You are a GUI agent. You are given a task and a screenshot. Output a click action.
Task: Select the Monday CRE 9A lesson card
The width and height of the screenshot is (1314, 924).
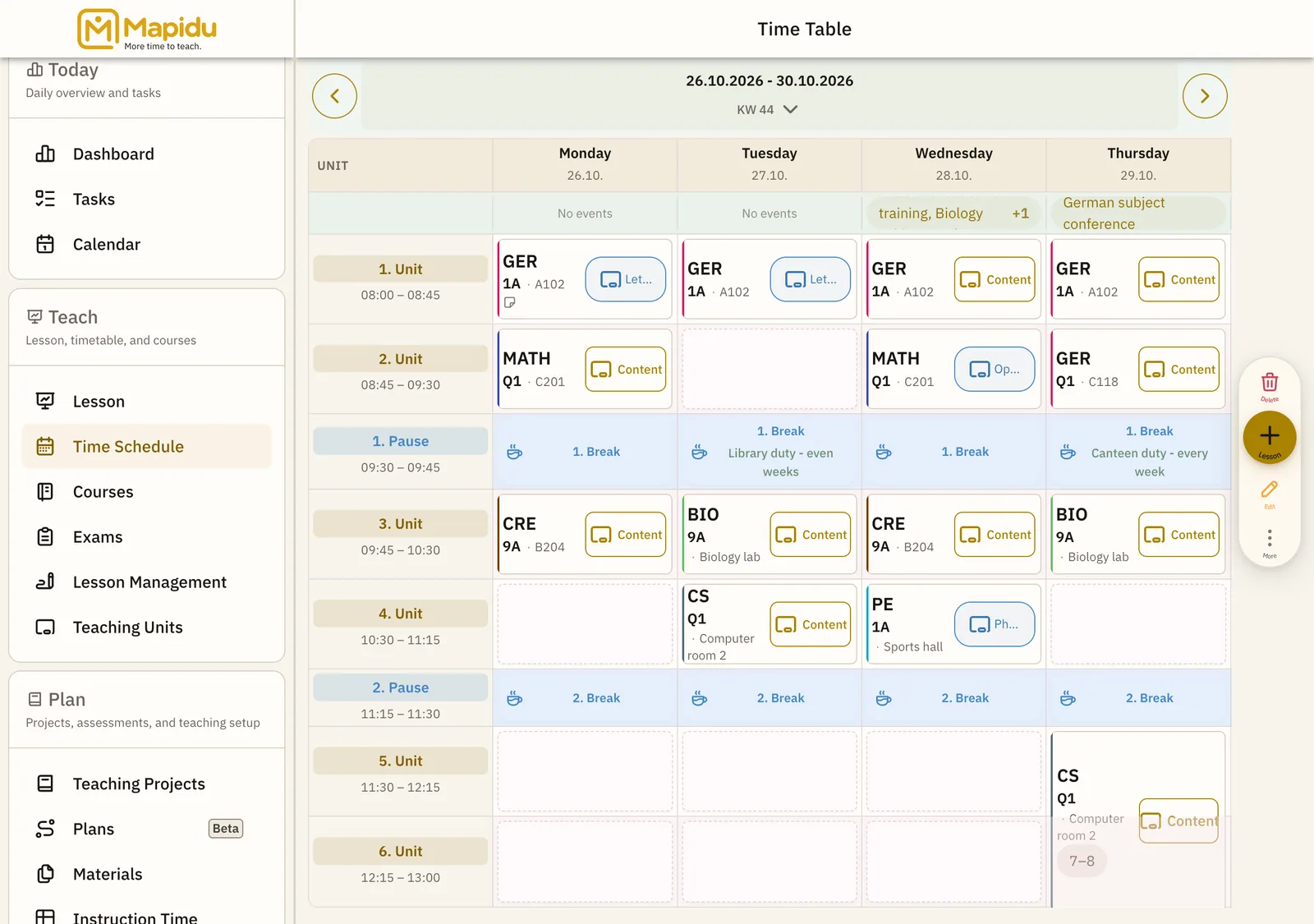tap(585, 534)
